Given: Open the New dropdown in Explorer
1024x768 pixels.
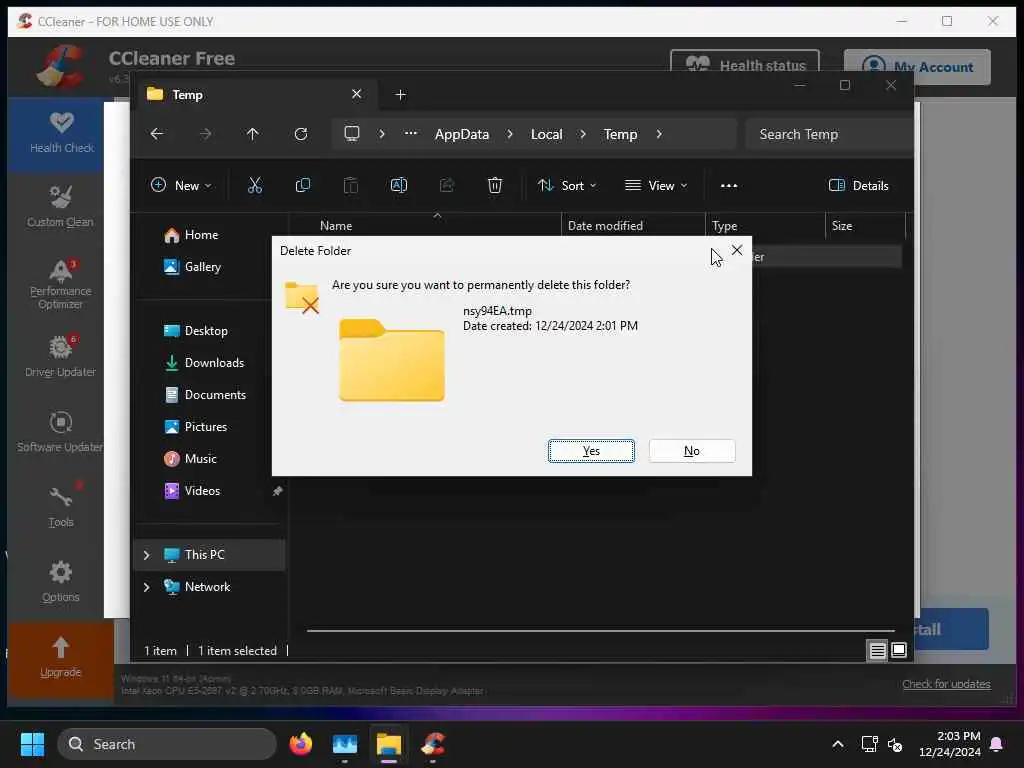Looking at the screenshot, I should [181, 185].
